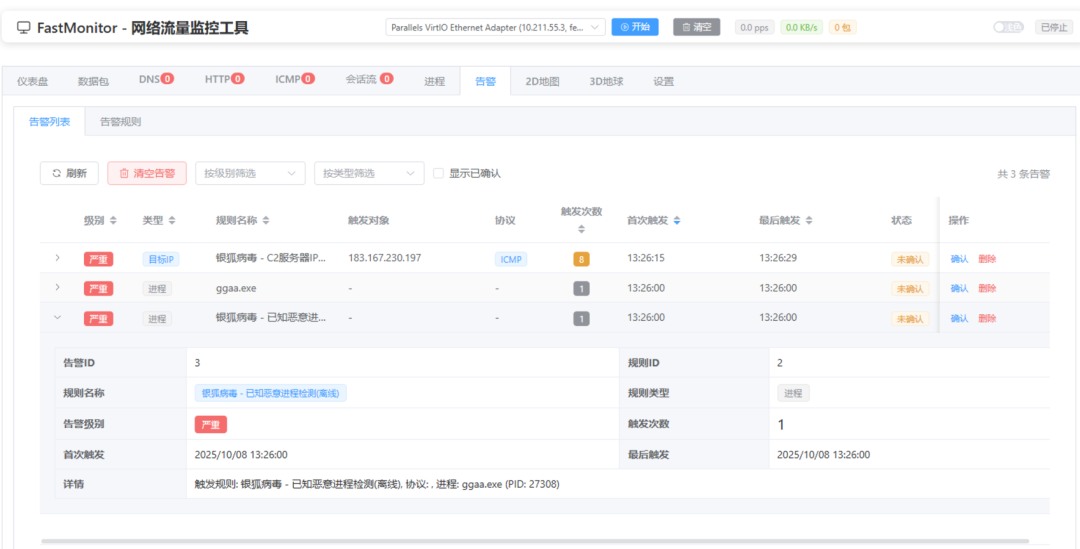The image size is (1080, 549).
Task: Click the 13:26:15 first trigger time
Action: click(645, 258)
